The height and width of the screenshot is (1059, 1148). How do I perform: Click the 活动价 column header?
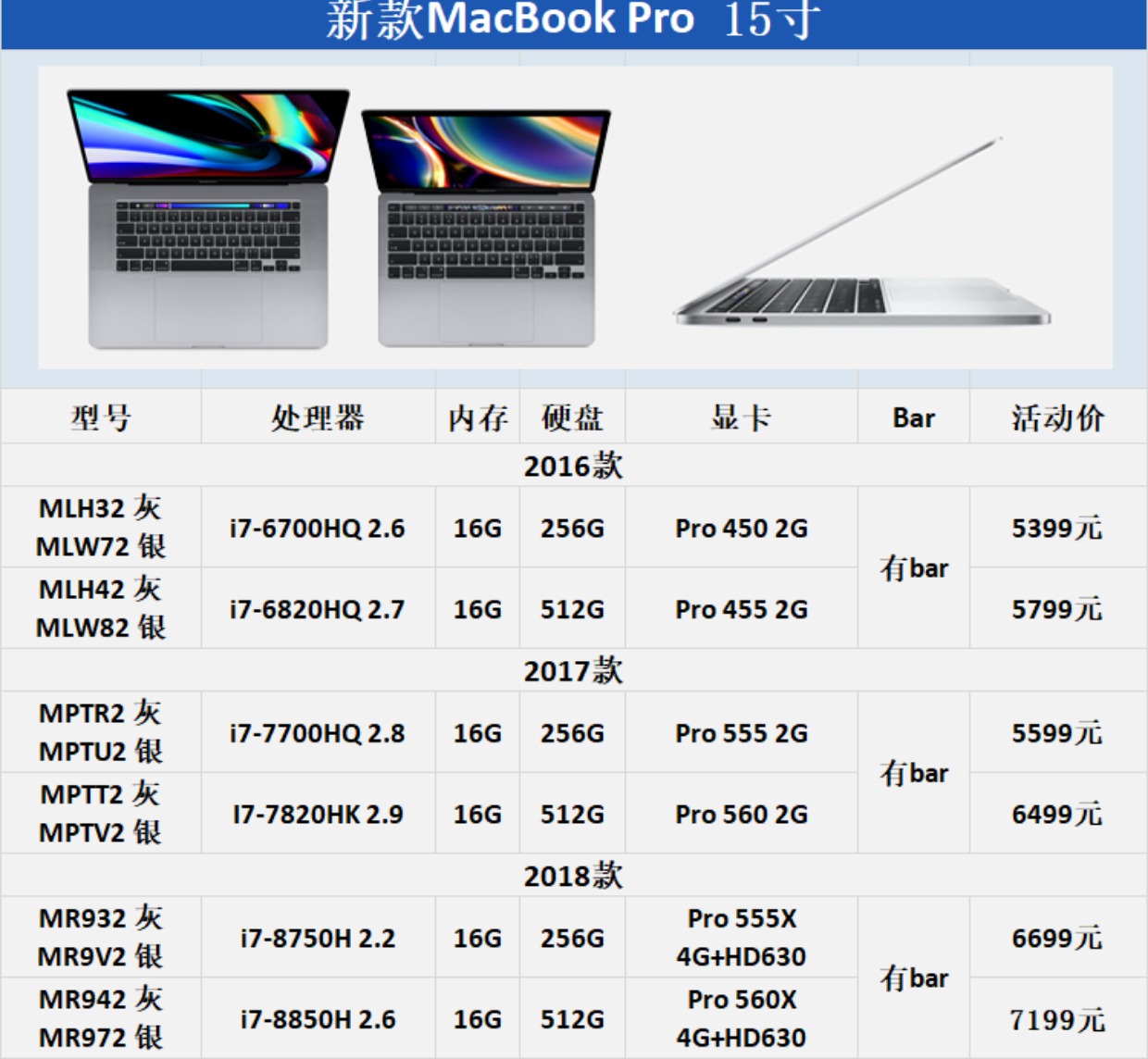click(1057, 417)
